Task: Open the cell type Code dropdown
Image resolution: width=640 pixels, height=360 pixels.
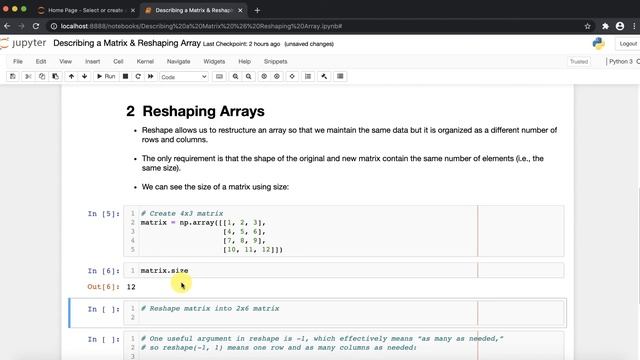Action: tap(184, 77)
